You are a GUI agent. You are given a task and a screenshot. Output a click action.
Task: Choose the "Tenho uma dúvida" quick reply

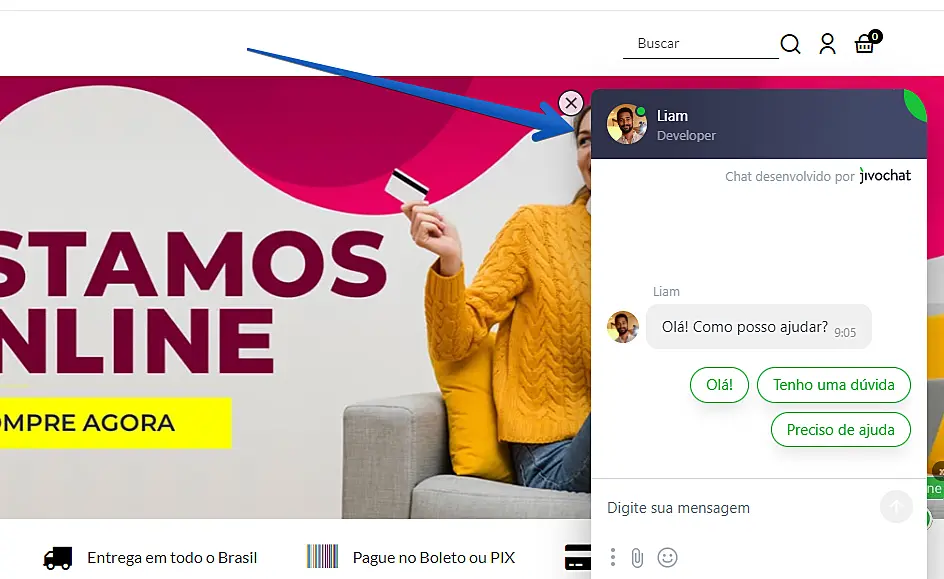point(833,385)
